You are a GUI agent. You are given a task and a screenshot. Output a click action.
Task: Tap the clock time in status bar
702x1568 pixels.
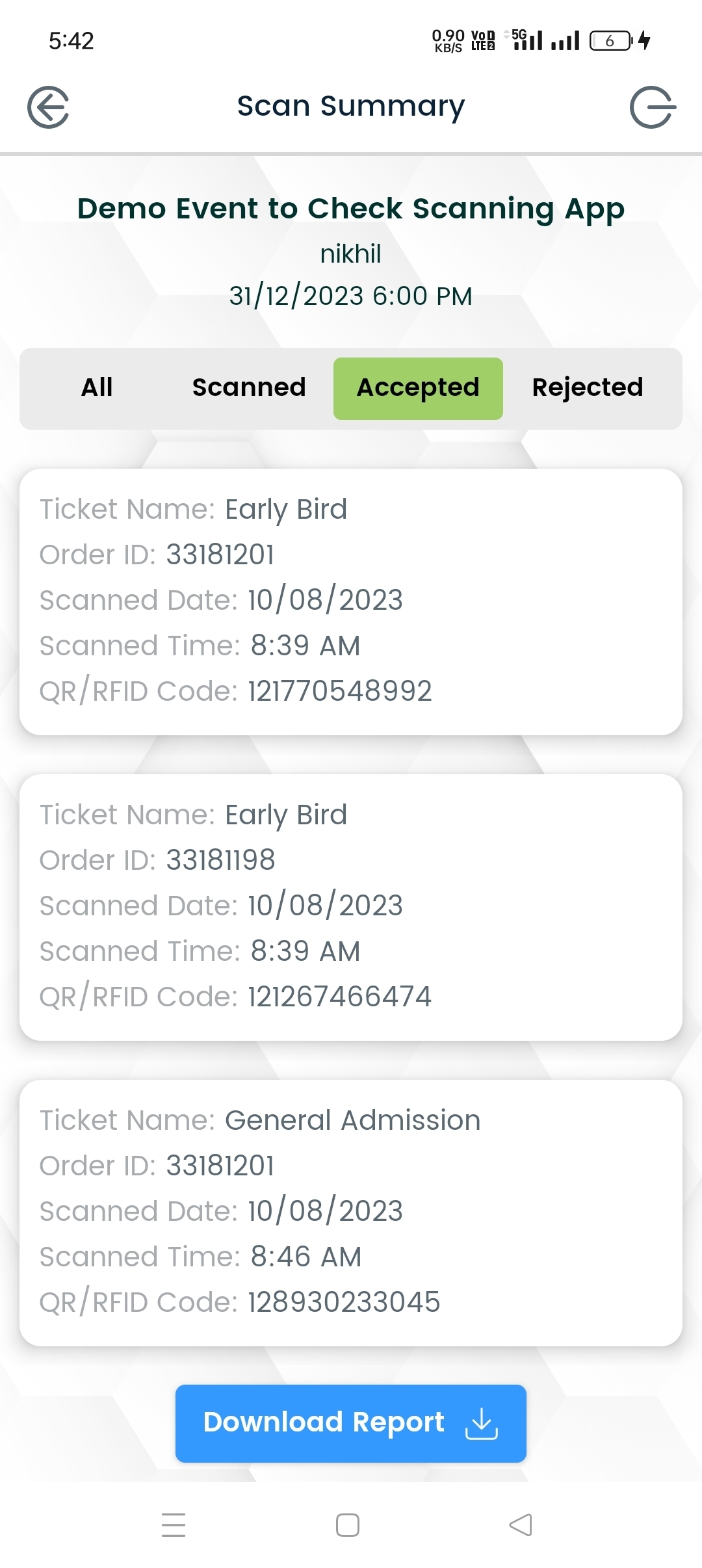coord(71,41)
